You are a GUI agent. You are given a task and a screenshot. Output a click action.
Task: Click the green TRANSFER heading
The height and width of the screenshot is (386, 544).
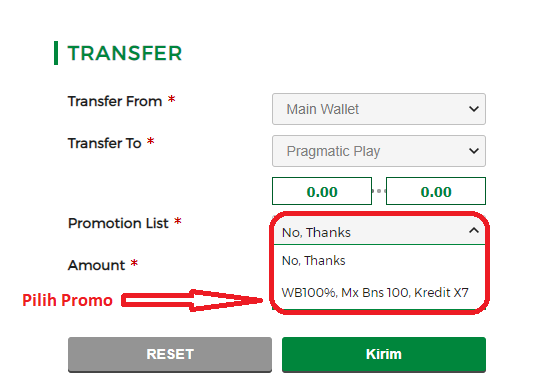(125, 53)
